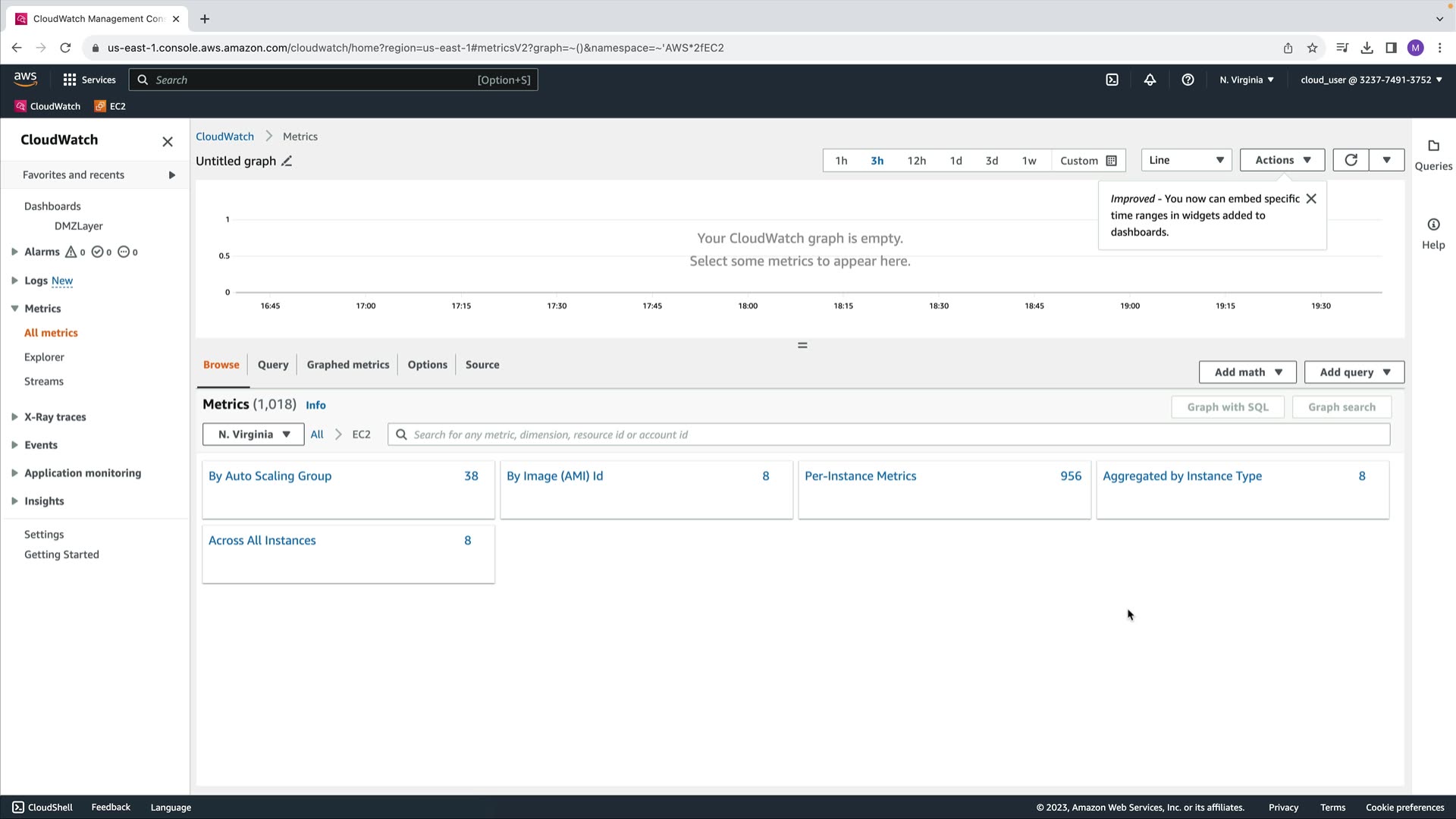Dismiss the Improved time ranges tooltip
The height and width of the screenshot is (819, 1456).
click(1311, 199)
